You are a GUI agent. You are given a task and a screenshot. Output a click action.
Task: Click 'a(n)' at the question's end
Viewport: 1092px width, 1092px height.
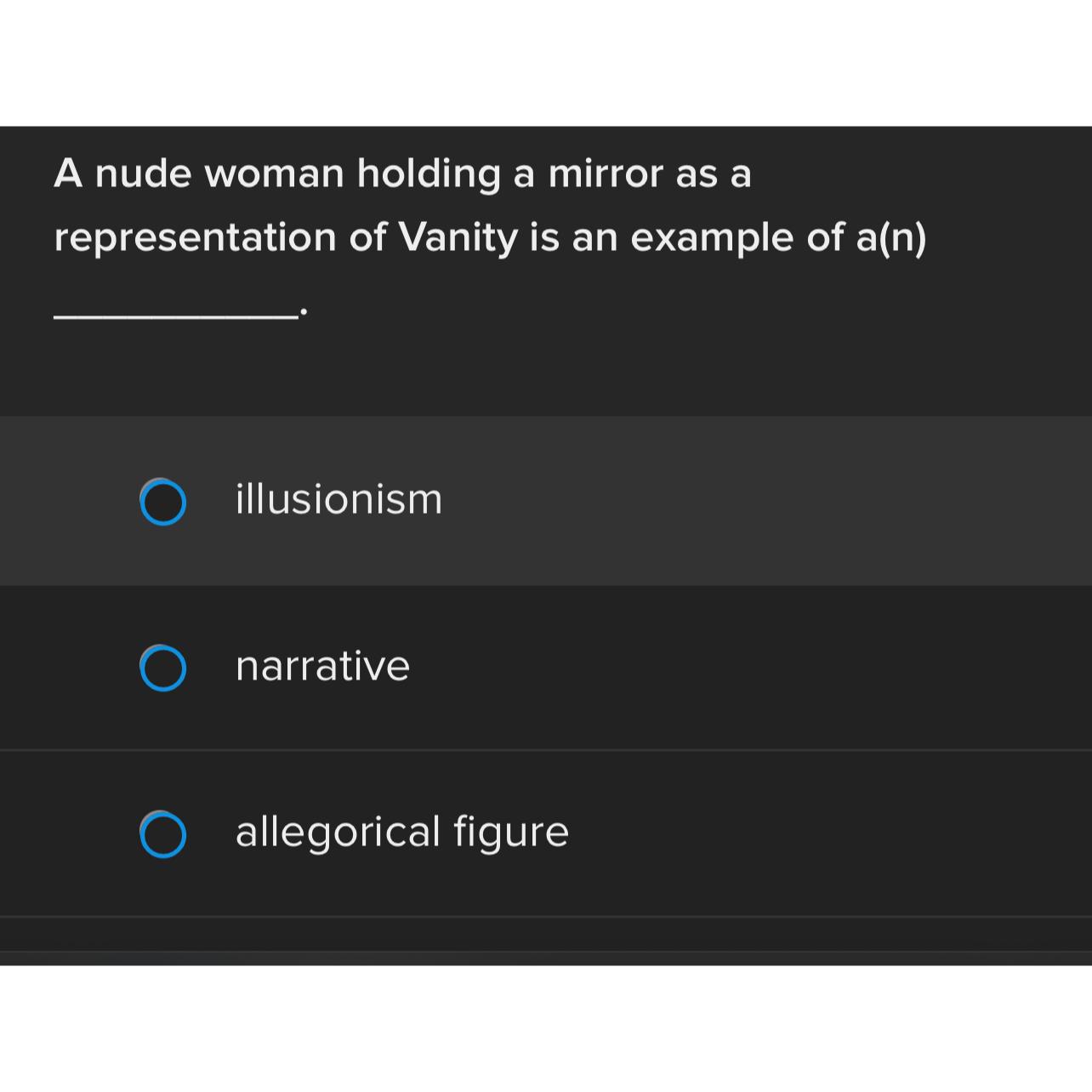[890, 237]
